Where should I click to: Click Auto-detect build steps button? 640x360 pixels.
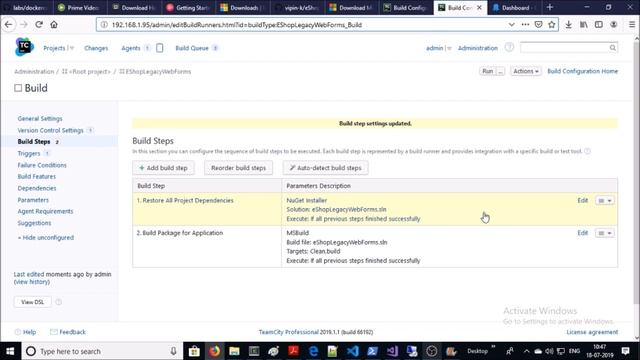point(325,168)
